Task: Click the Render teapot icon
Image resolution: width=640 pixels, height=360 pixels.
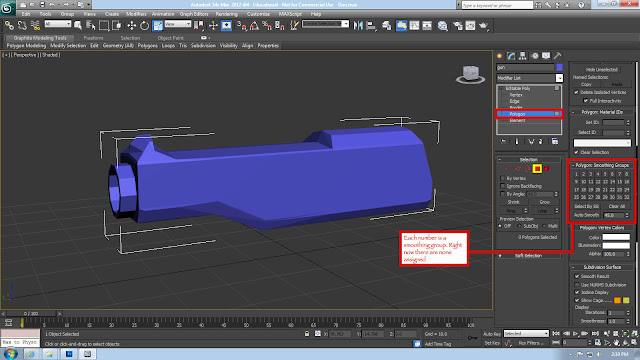Action: tap(484, 26)
